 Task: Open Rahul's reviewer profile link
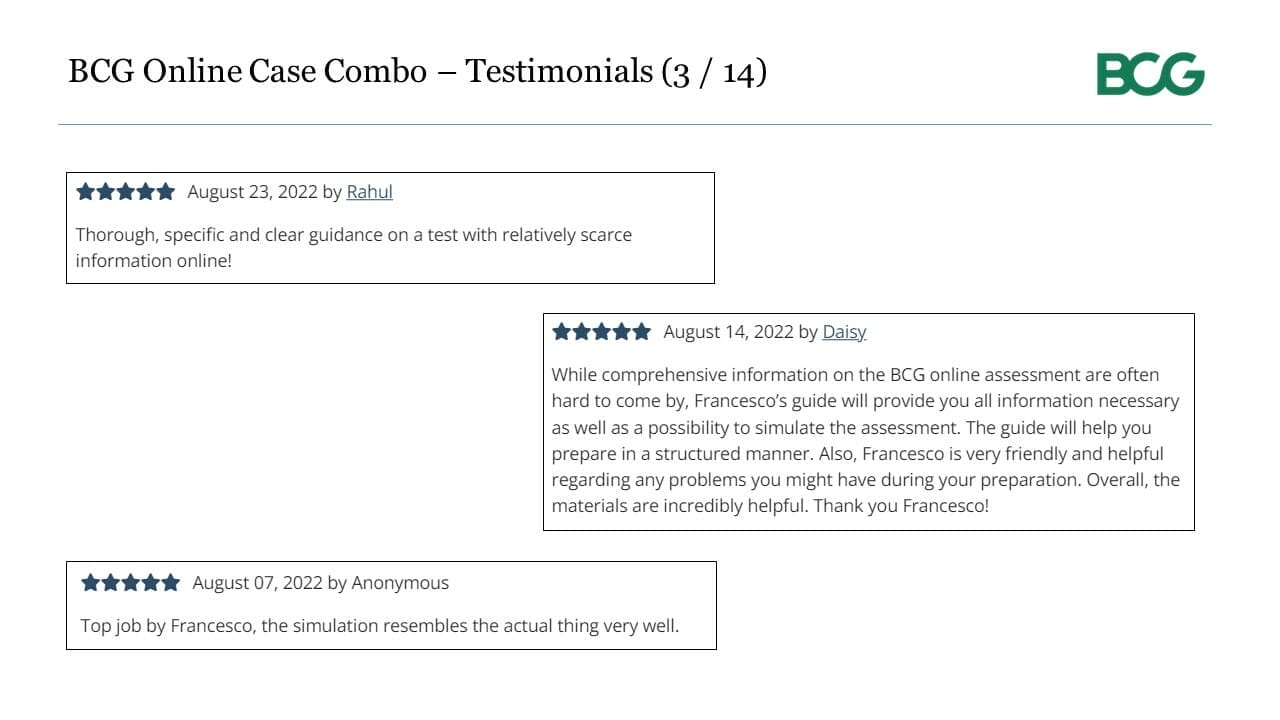369,192
